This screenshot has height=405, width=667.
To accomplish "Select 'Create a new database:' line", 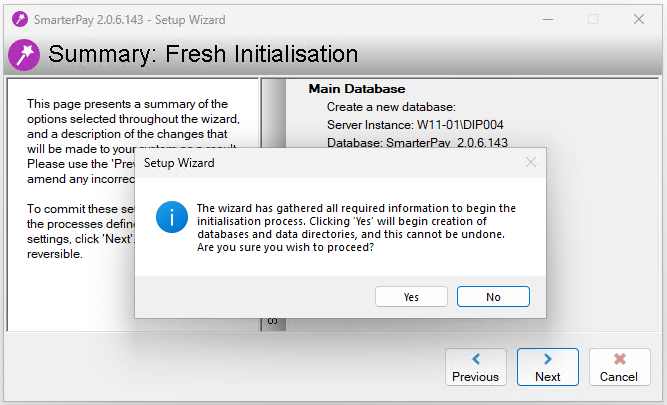I will point(391,107).
